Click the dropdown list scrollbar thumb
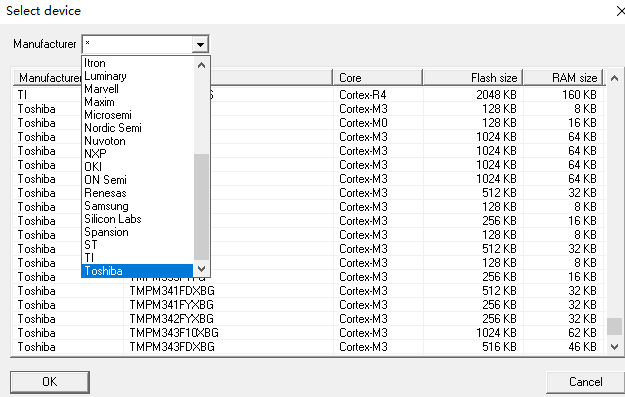The height and width of the screenshot is (397, 625). point(201,207)
